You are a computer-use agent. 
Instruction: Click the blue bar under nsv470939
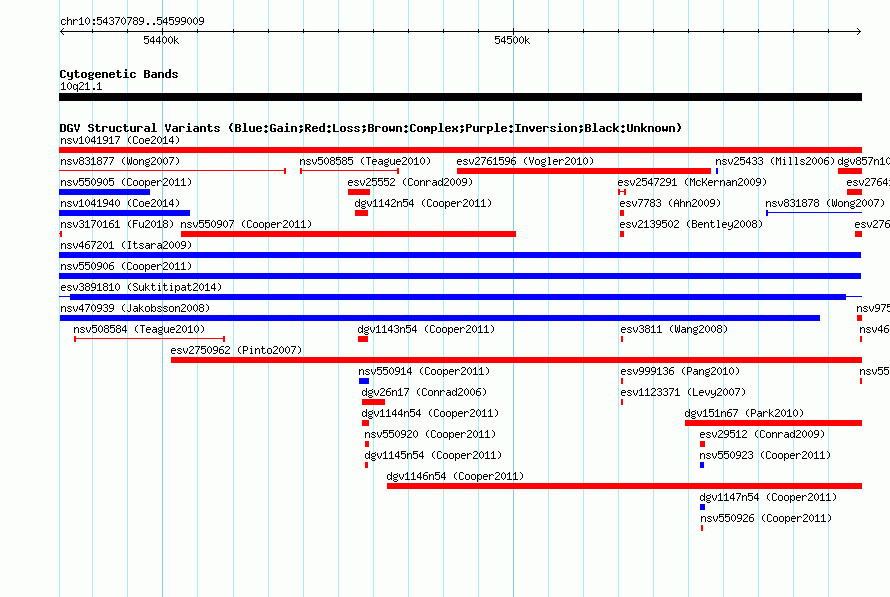click(440, 318)
